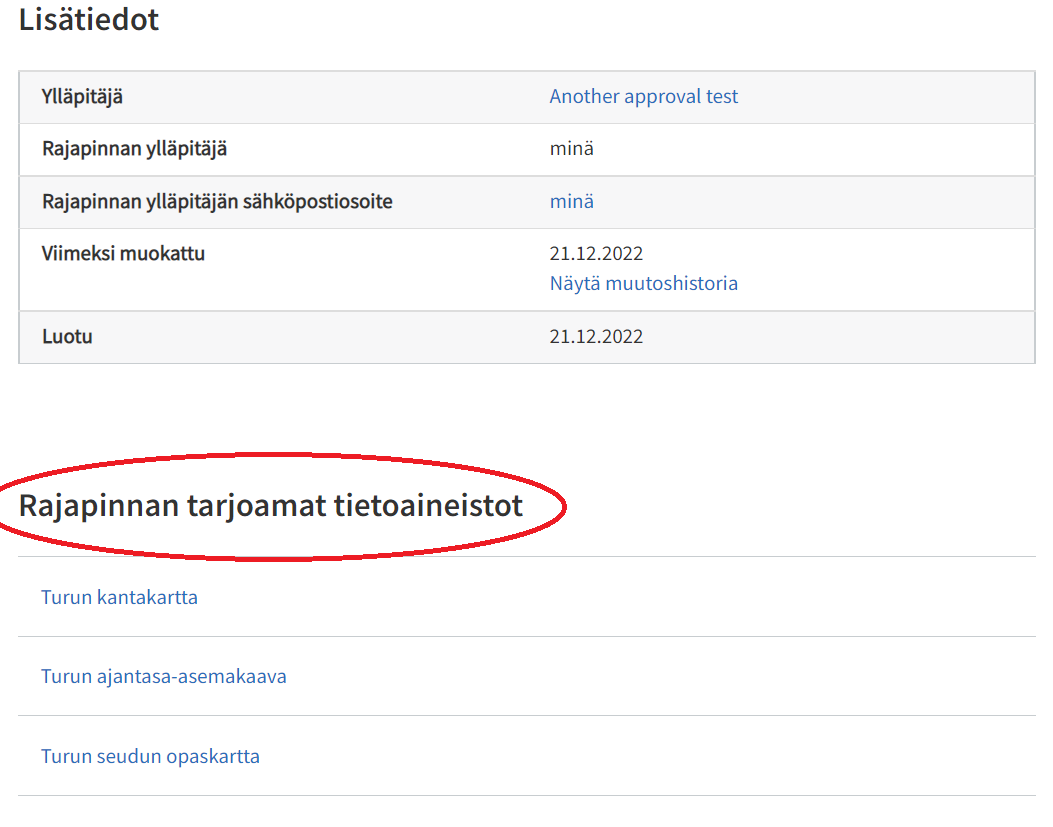
Task: Open the Turun kantakartta dataset
Action: point(119,597)
